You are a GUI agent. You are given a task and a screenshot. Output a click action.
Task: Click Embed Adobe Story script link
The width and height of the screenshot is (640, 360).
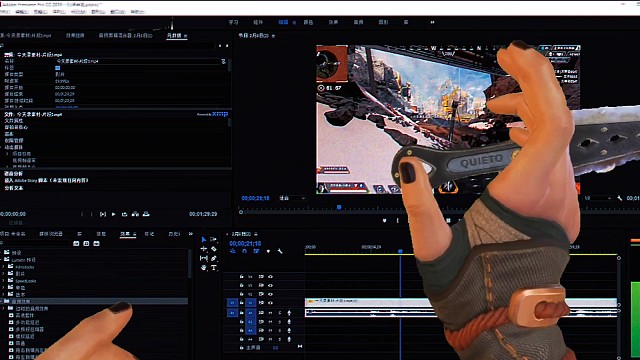pos(46,180)
